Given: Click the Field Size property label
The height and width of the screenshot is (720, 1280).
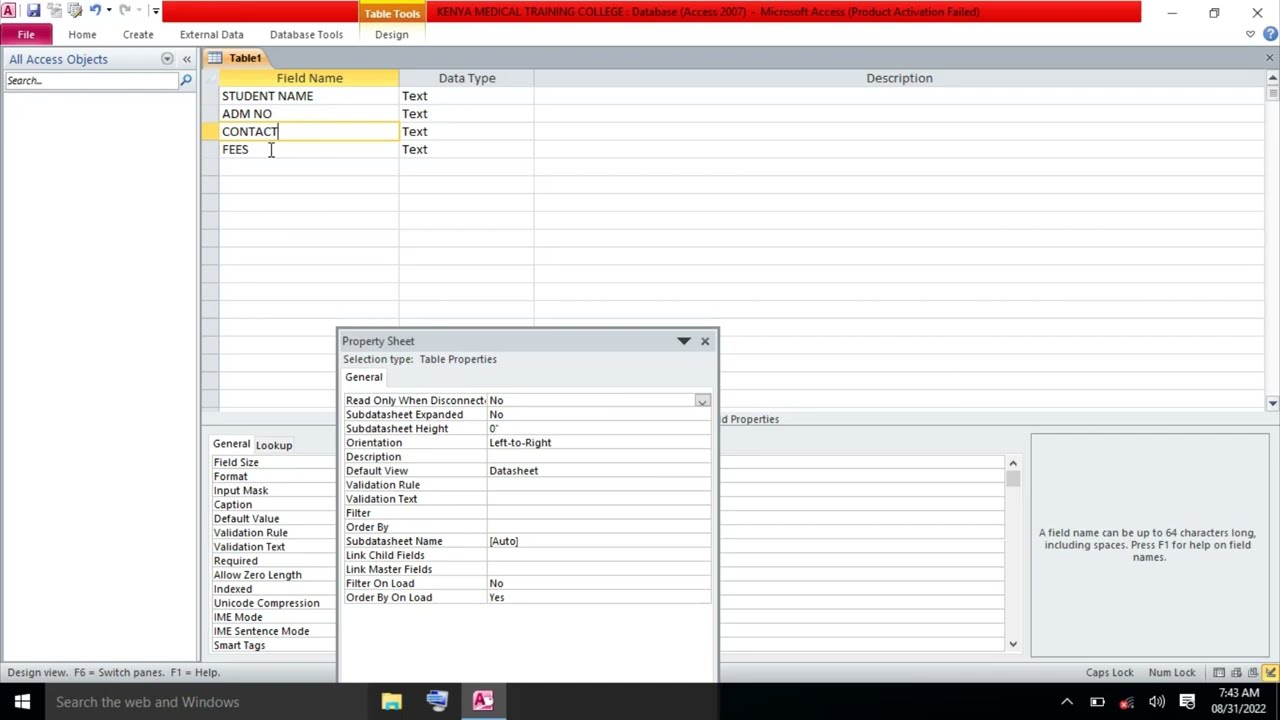Looking at the screenshot, I should pos(236,462).
